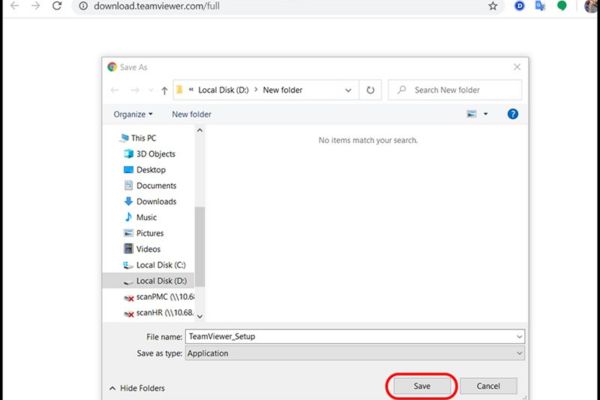Open previous locations dropdown in address bar
The width and height of the screenshot is (600, 400).
pos(348,90)
